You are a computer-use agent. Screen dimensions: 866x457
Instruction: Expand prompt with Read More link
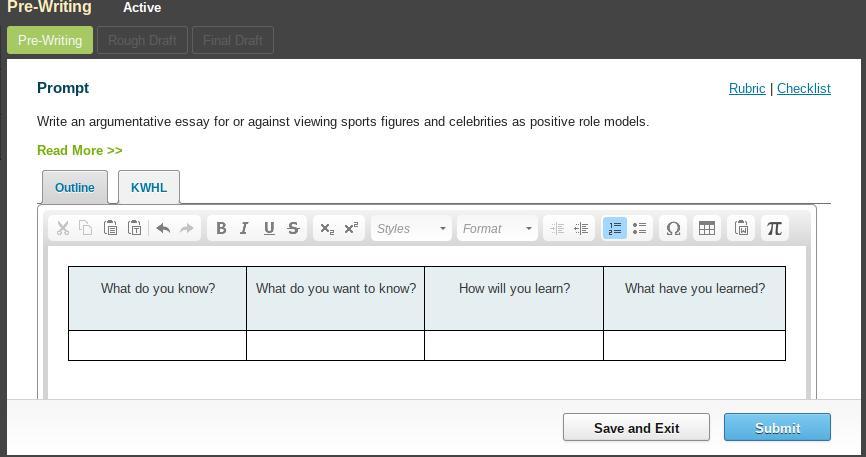[x=80, y=150]
